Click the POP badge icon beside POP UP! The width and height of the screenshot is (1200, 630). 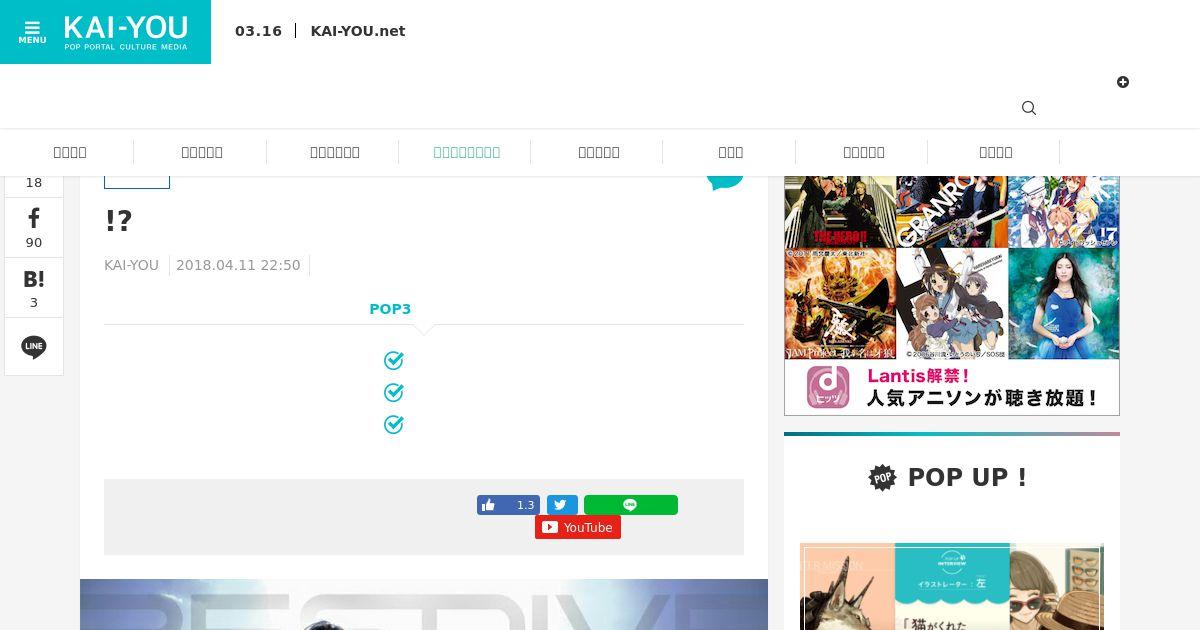point(883,478)
